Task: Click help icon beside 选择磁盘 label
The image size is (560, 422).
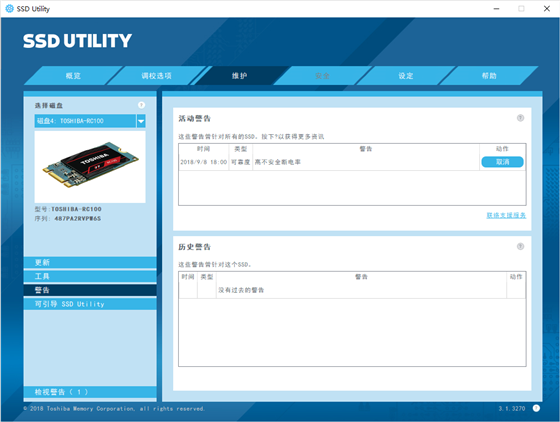Action: click(141, 105)
